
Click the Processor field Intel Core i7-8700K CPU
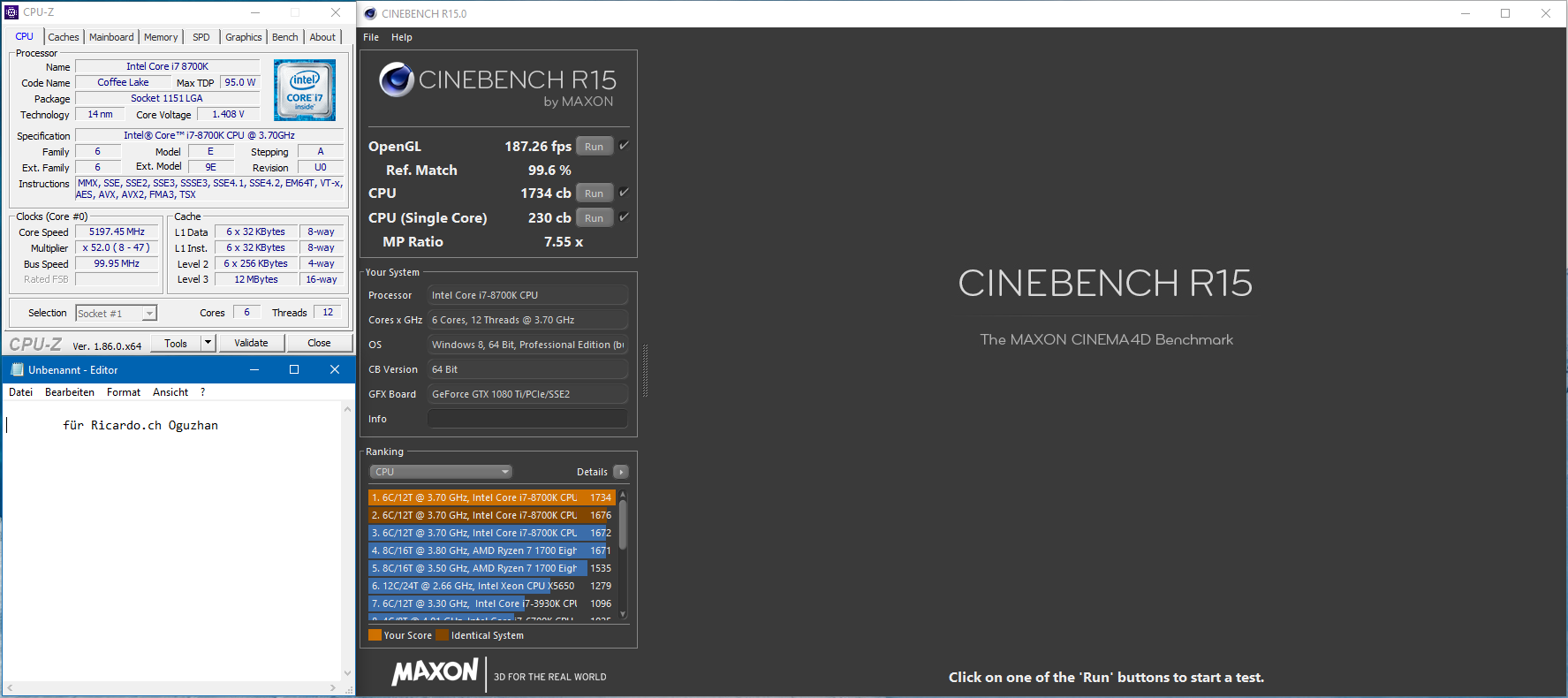pos(527,295)
